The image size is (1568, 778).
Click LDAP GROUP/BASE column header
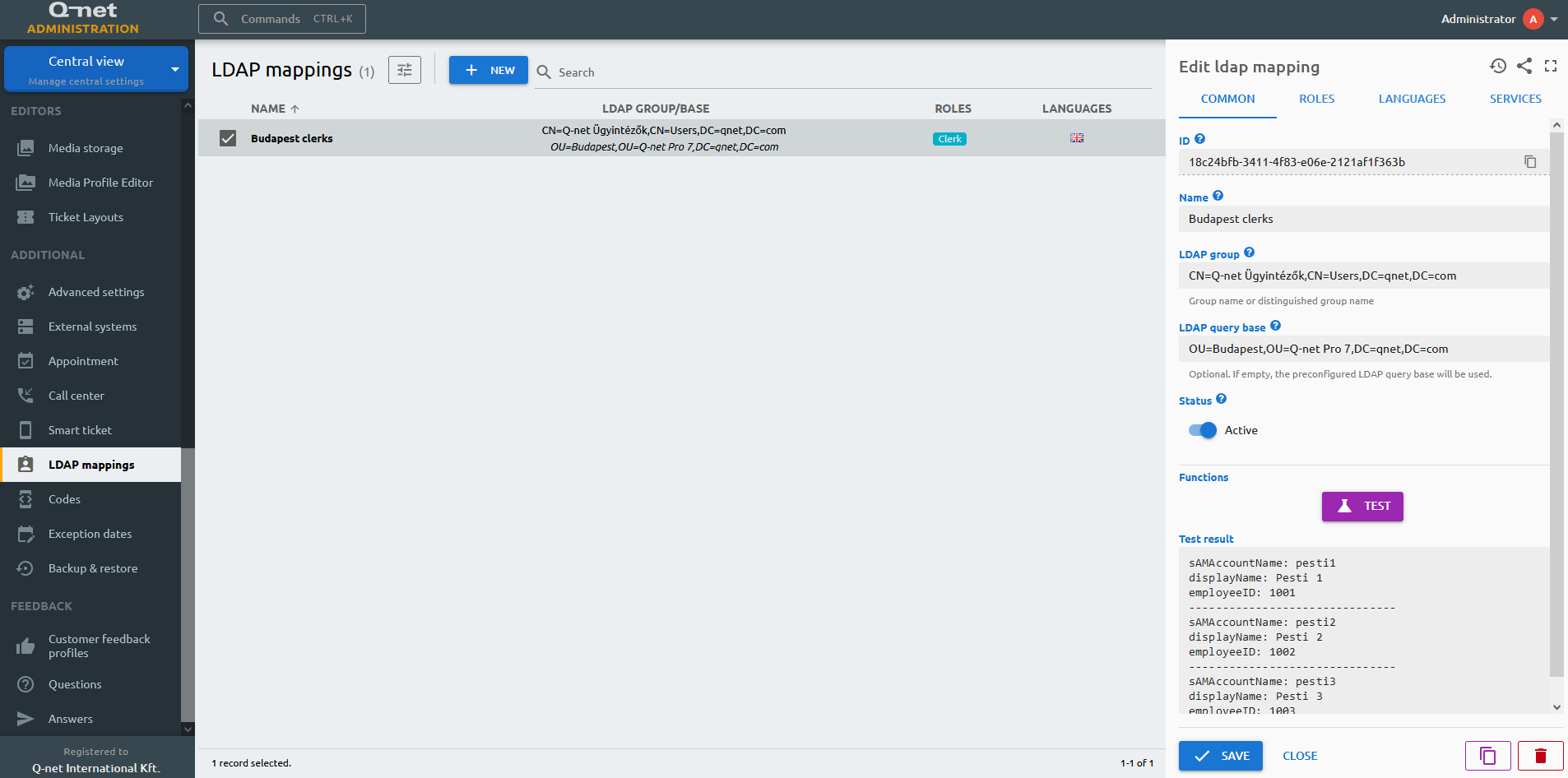coord(656,109)
